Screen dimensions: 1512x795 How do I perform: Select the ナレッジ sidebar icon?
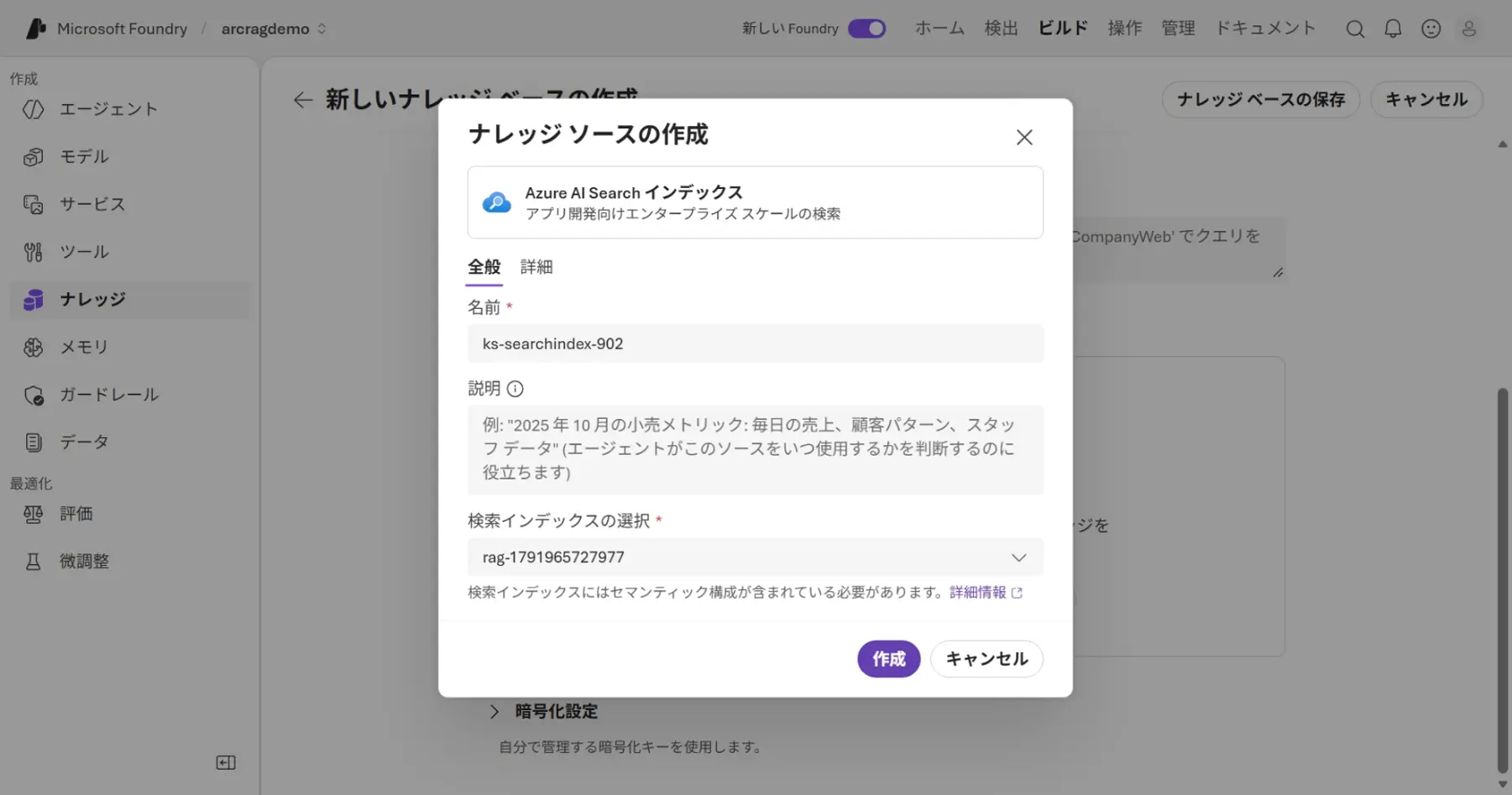(34, 300)
